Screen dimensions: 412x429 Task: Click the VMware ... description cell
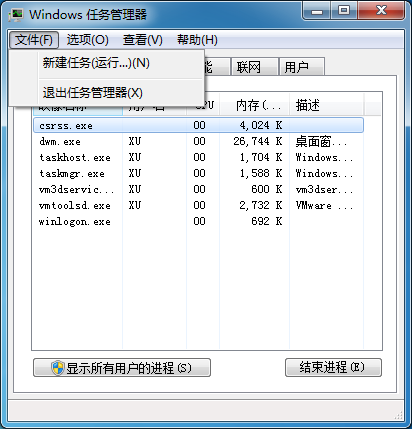pos(324,206)
